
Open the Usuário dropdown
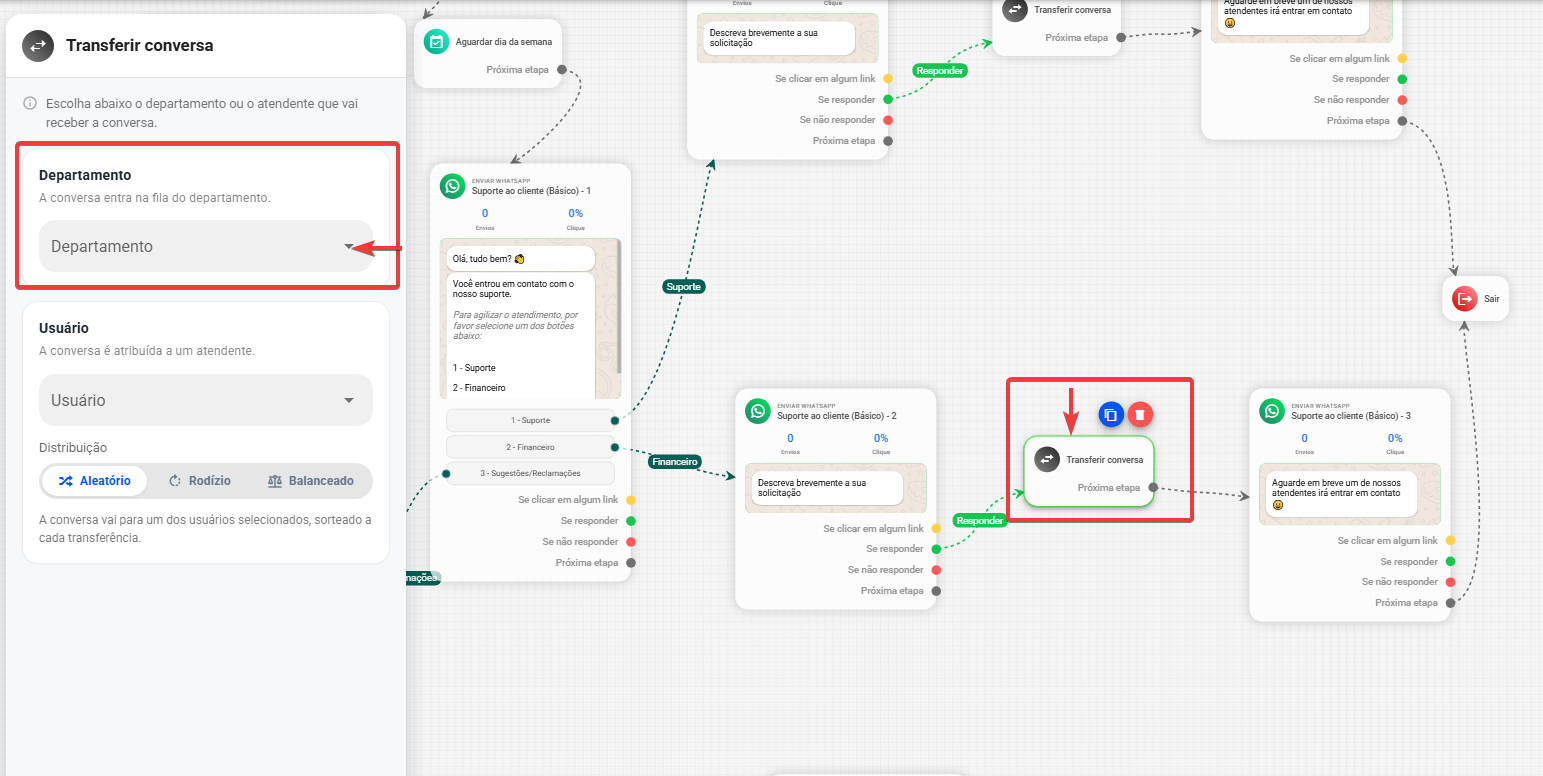(x=206, y=400)
